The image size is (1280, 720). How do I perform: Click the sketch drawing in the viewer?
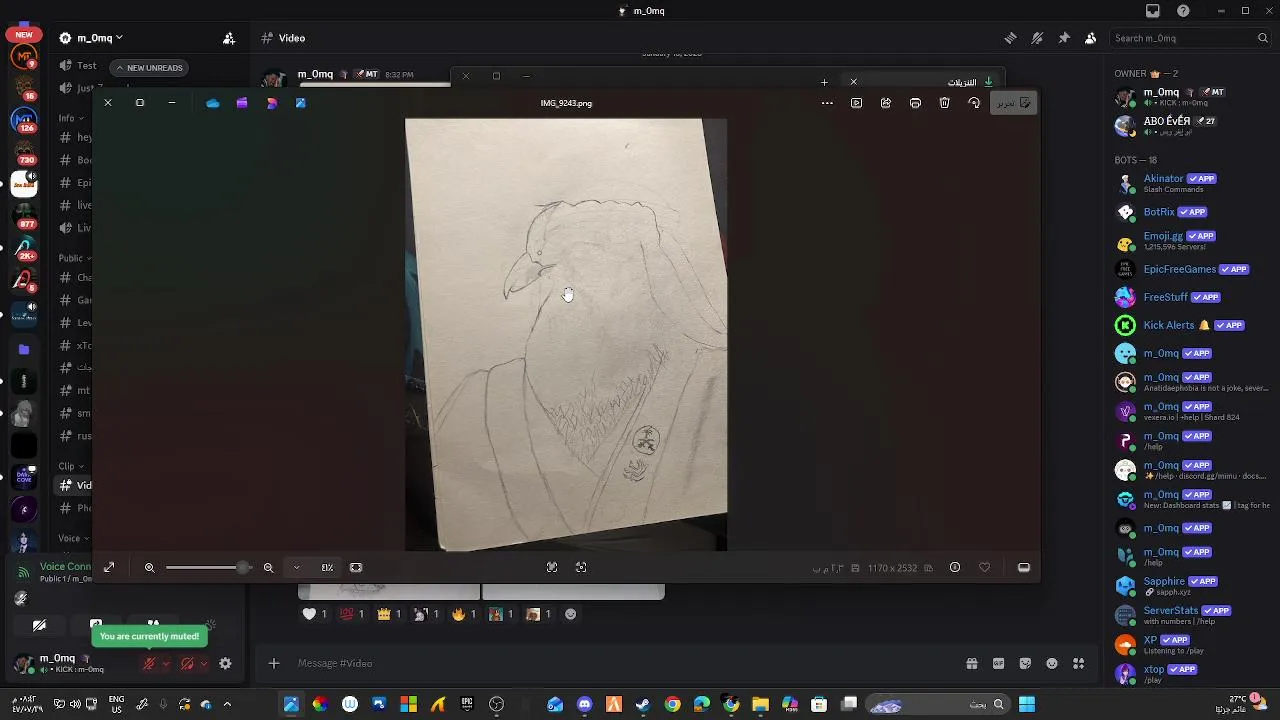point(566,334)
